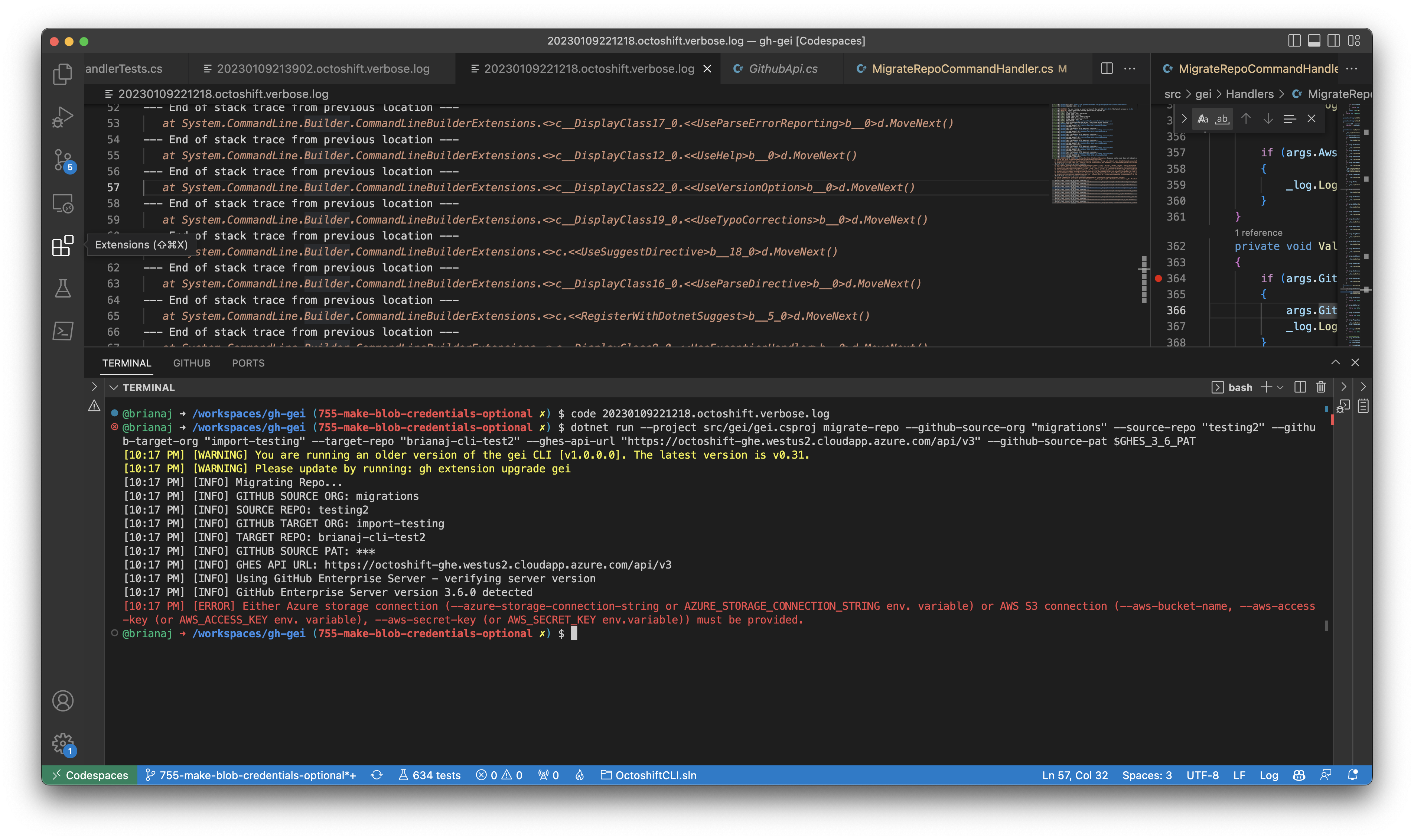Image resolution: width=1414 pixels, height=840 pixels.
Task: Click OctoshiftCLI.sln in status bar
Action: 648,775
